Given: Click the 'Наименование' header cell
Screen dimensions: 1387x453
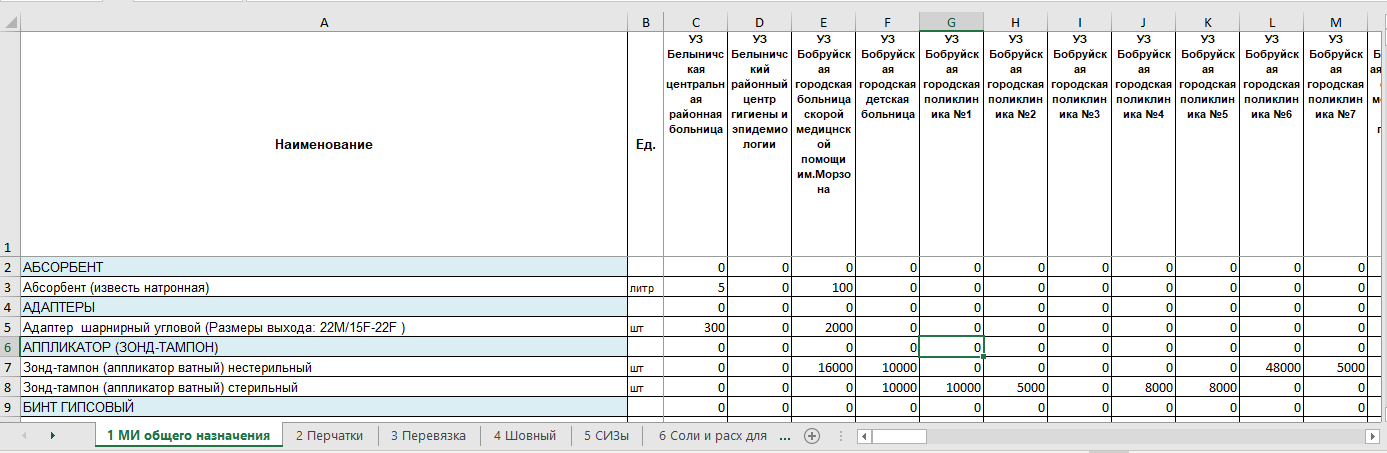Looking at the screenshot, I should (x=323, y=145).
